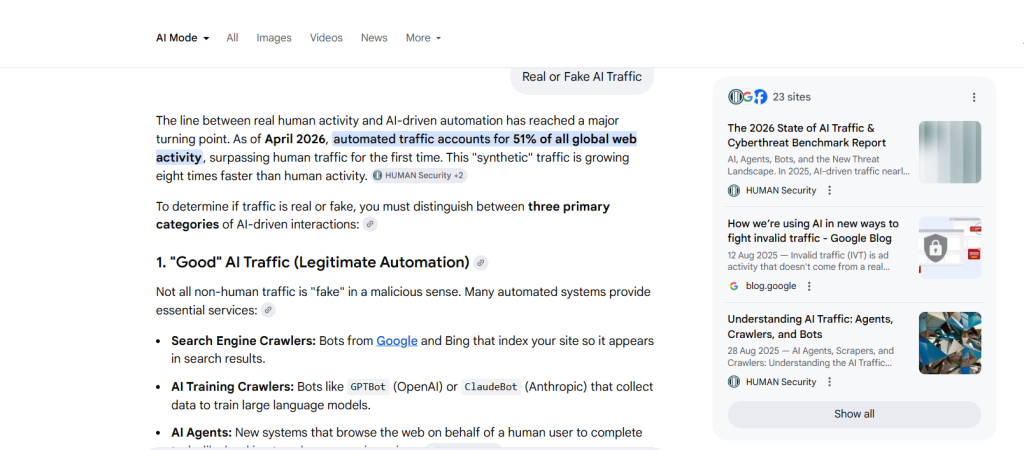Switch to the All results tab
Viewport: 1024px width, 450px height.
pos(232,38)
